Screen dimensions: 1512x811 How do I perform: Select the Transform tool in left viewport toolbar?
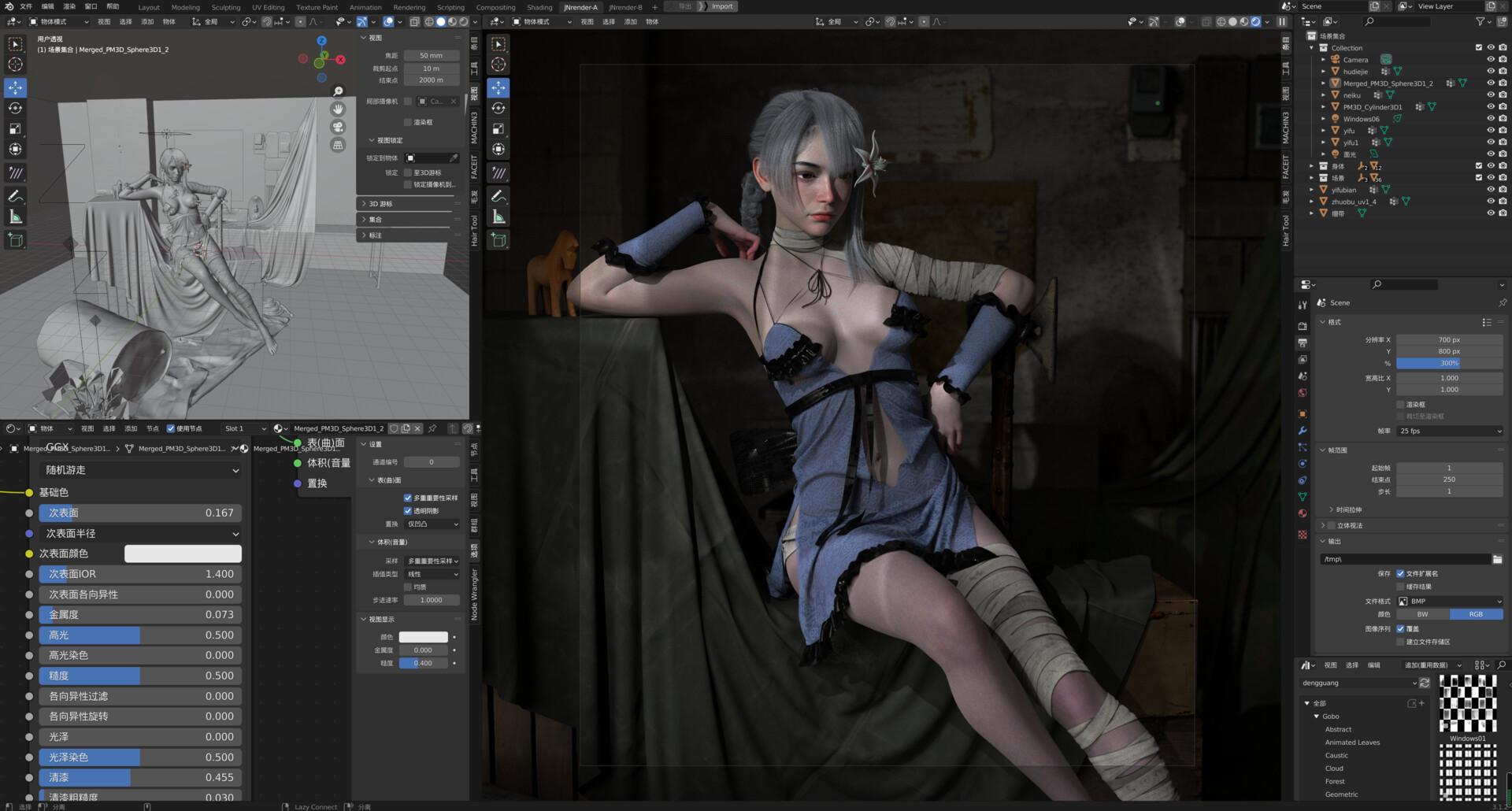15,149
